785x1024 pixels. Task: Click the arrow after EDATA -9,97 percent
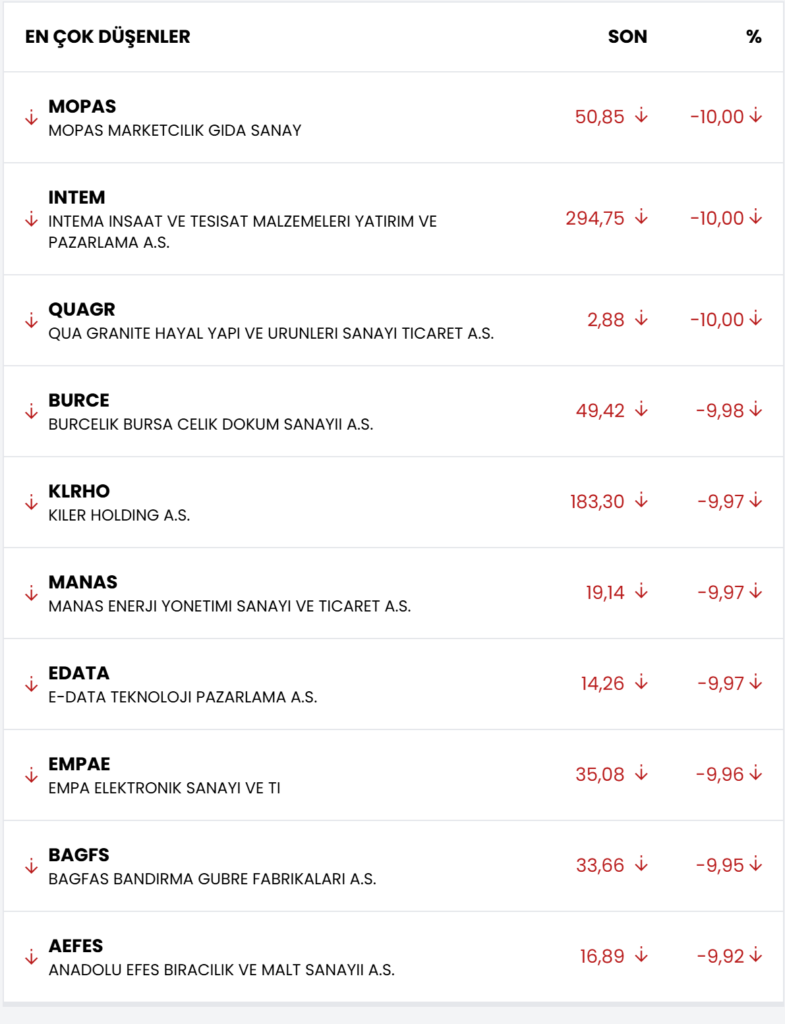755,683
